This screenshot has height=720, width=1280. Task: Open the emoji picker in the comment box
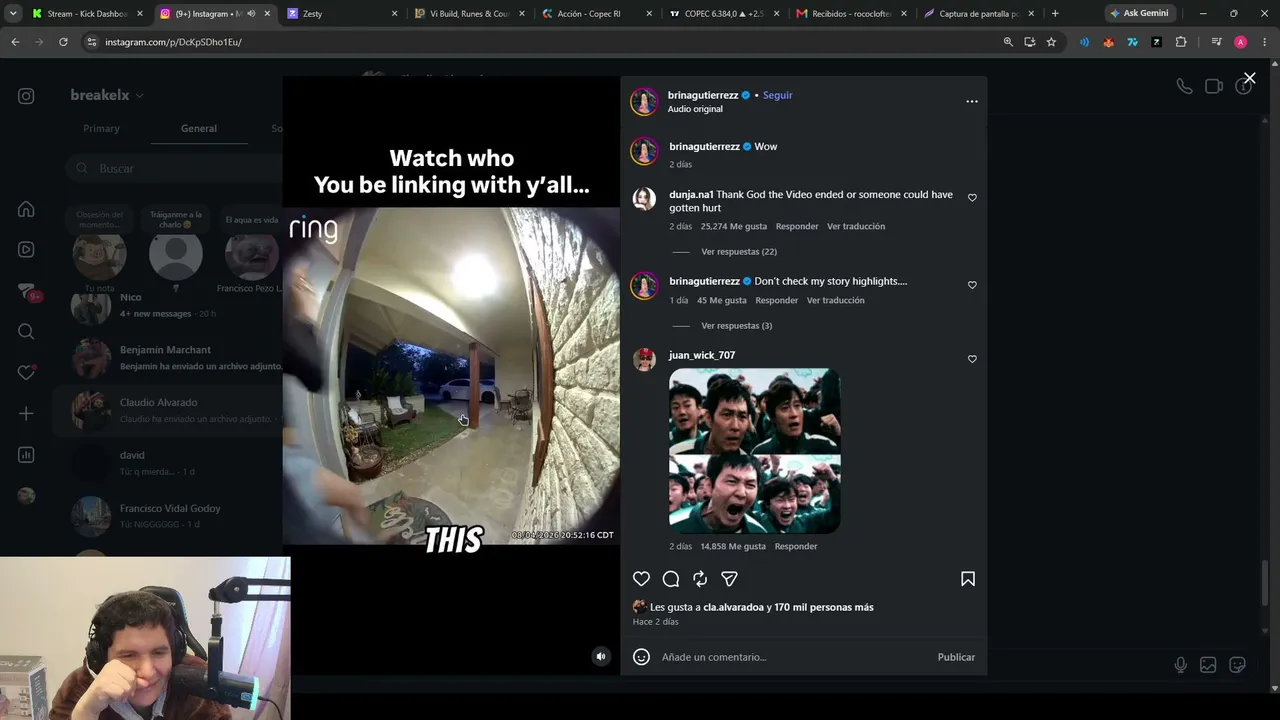642,657
